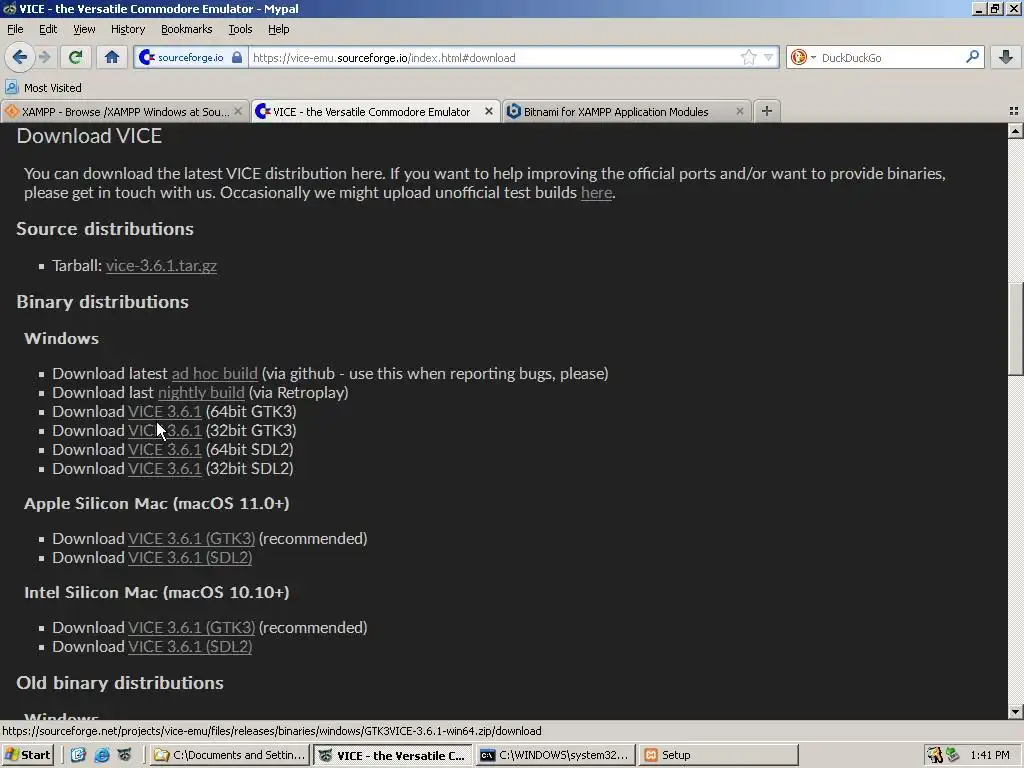Open the File menu

coord(15,29)
